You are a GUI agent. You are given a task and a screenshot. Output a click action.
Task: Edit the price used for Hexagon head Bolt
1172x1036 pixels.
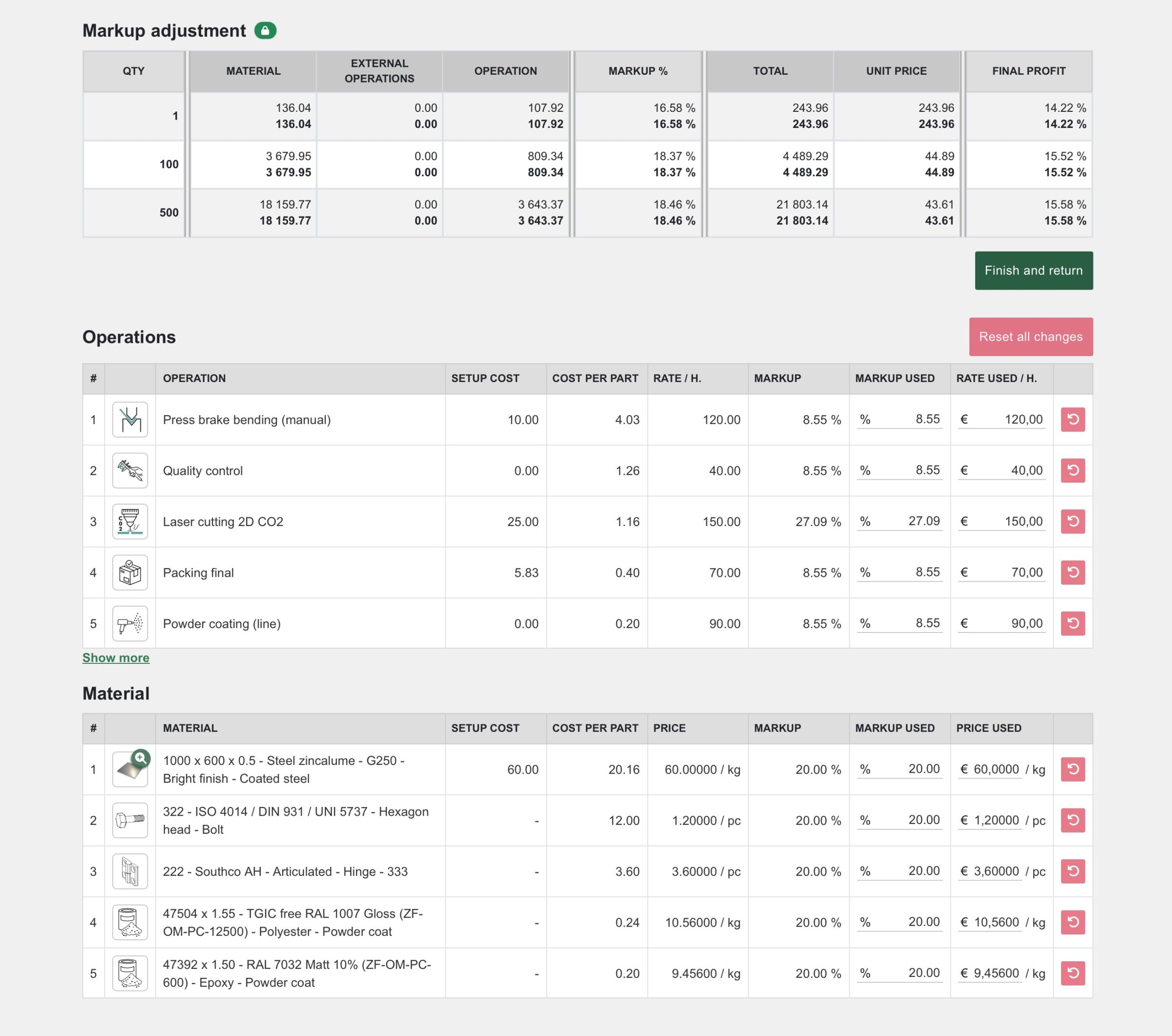click(996, 821)
